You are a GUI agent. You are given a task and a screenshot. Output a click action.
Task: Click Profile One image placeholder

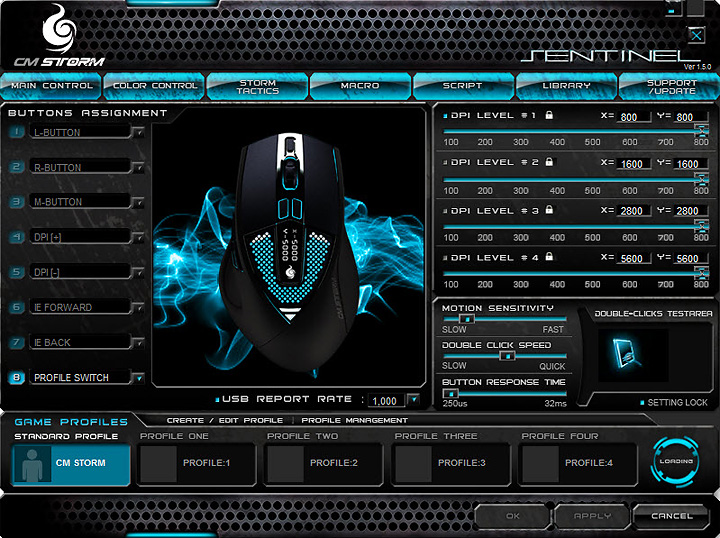158,463
